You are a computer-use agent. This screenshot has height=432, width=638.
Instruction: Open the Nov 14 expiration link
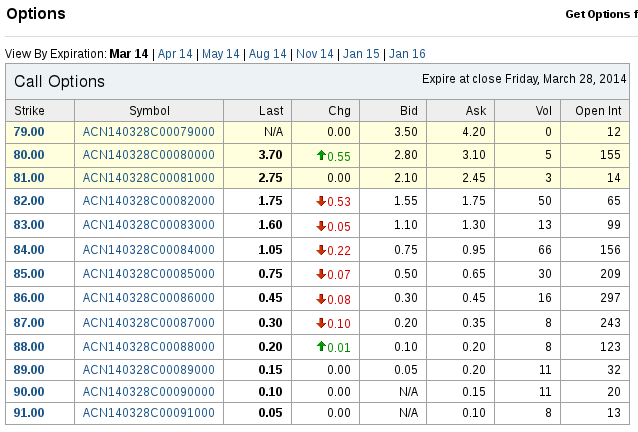315,54
